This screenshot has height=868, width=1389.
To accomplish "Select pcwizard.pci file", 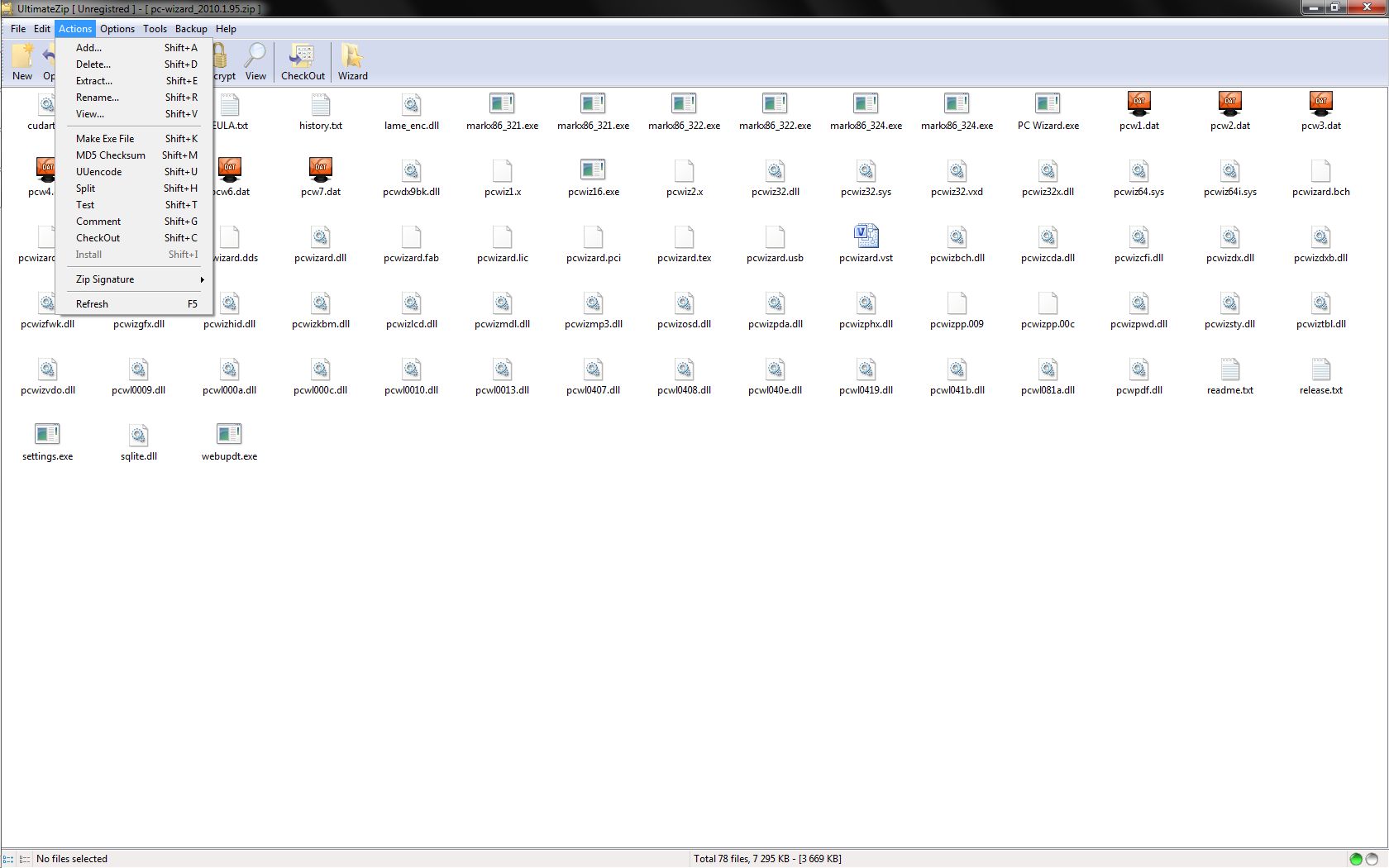I will point(594,244).
